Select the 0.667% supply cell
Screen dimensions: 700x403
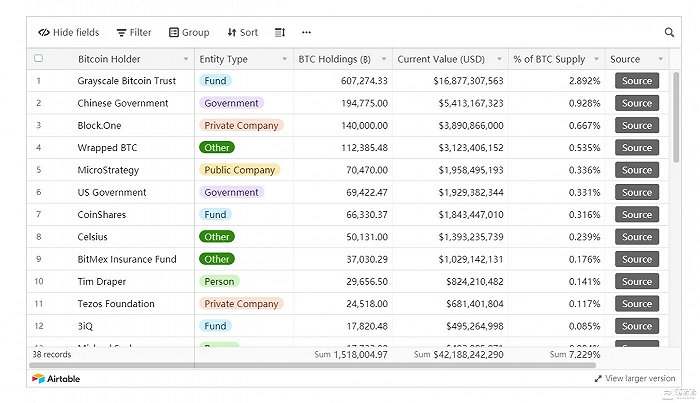pyautogui.click(x=557, y=125)
